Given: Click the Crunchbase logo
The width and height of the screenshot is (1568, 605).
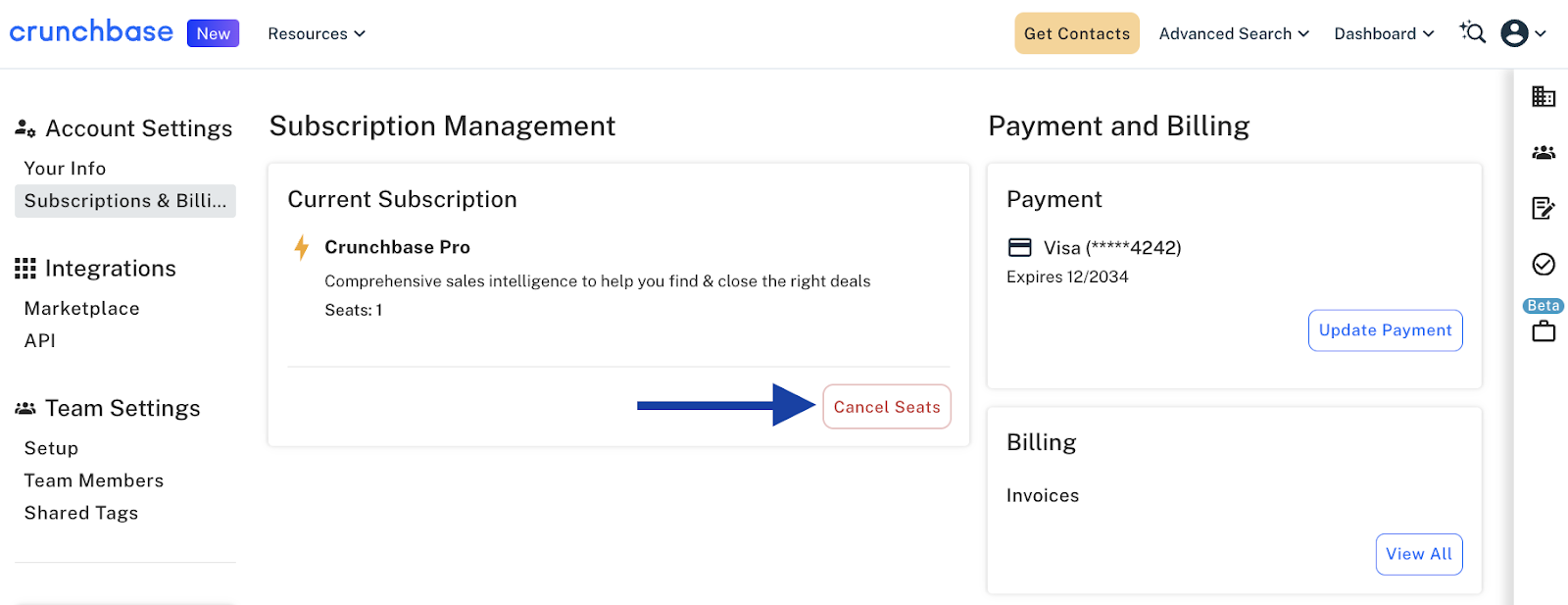Looking at the screenshot, I should (x=91, y=32).
